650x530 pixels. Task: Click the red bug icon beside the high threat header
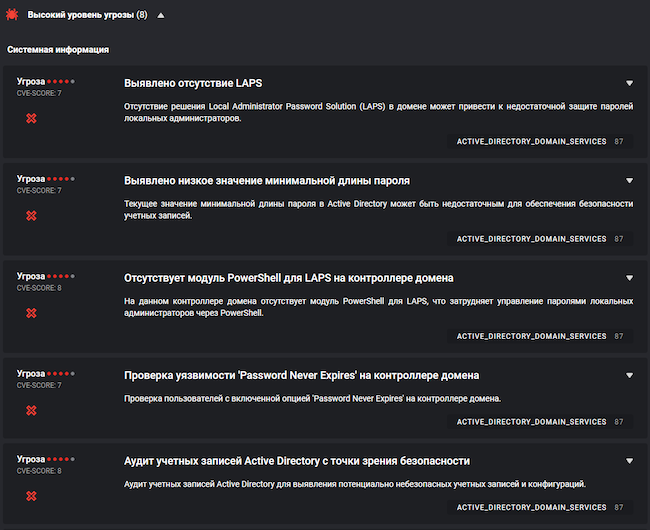click(x=14, y=16)
